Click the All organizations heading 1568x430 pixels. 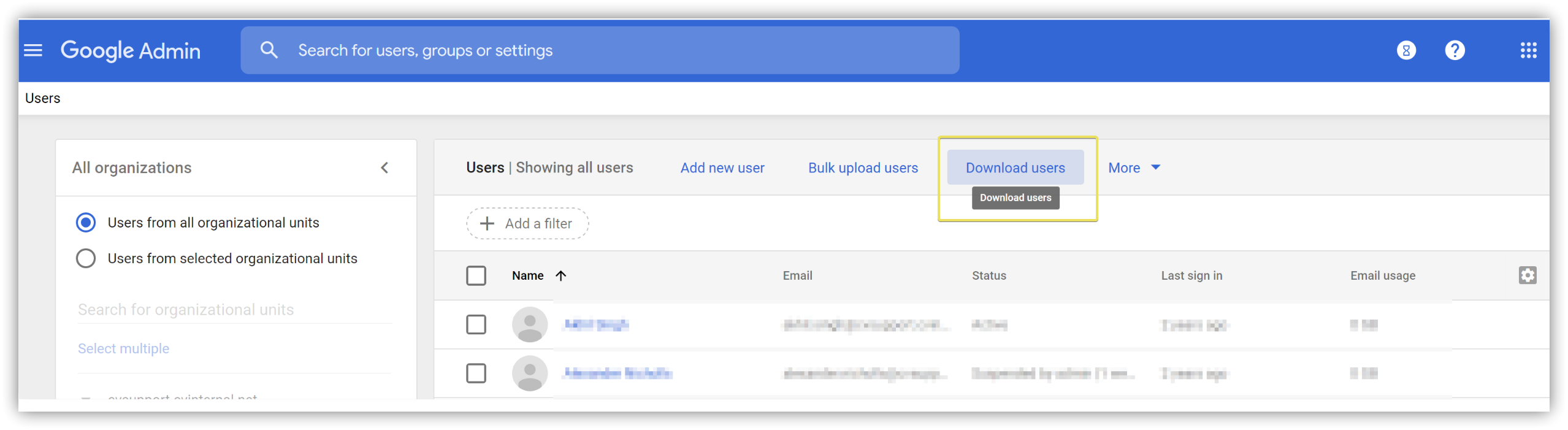pyautogui.click(x=132, y=167)
